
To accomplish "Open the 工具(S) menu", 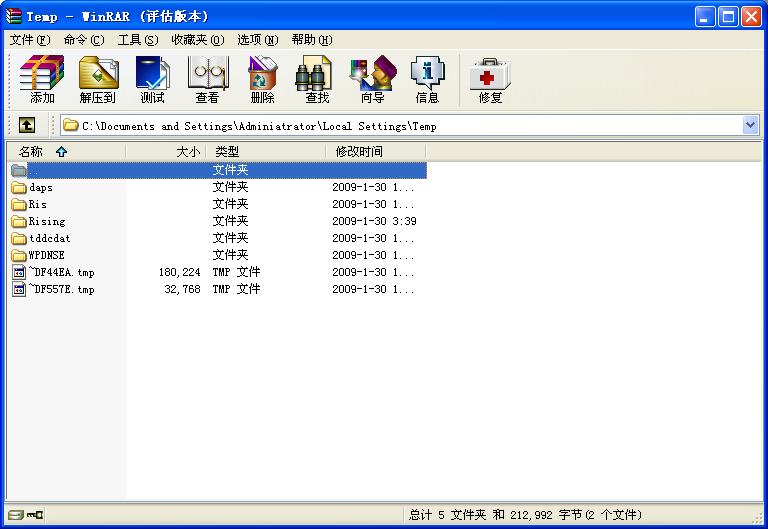I will point(138,40).
